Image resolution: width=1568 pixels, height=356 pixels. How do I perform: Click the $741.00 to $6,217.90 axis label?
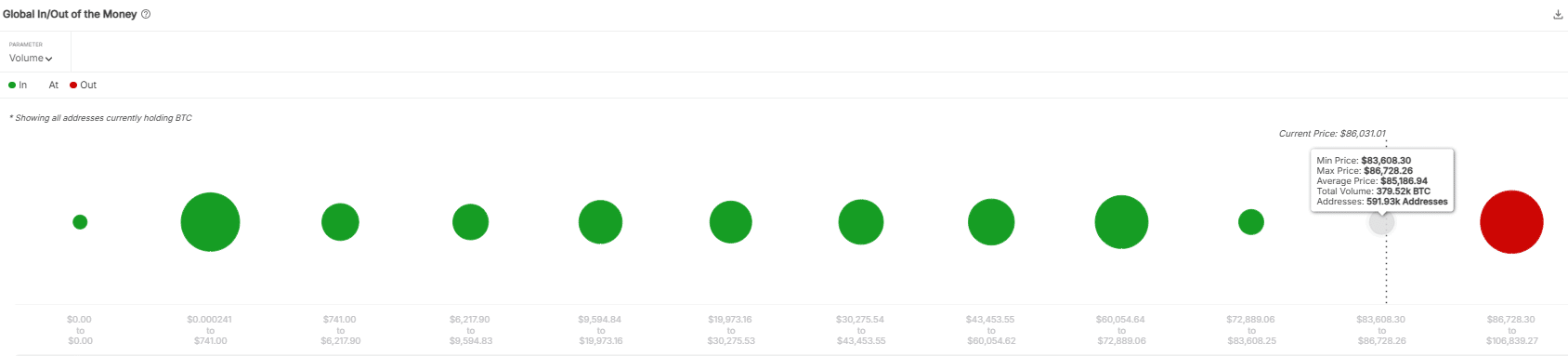tap(340, 330)
